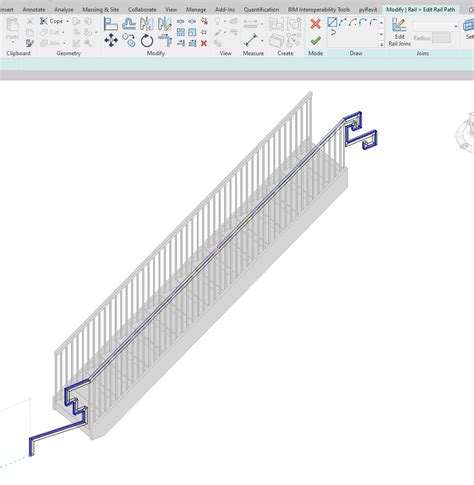Expand the Cope dropdown arrow
This screenshot has width=474, height=485.
67,21
